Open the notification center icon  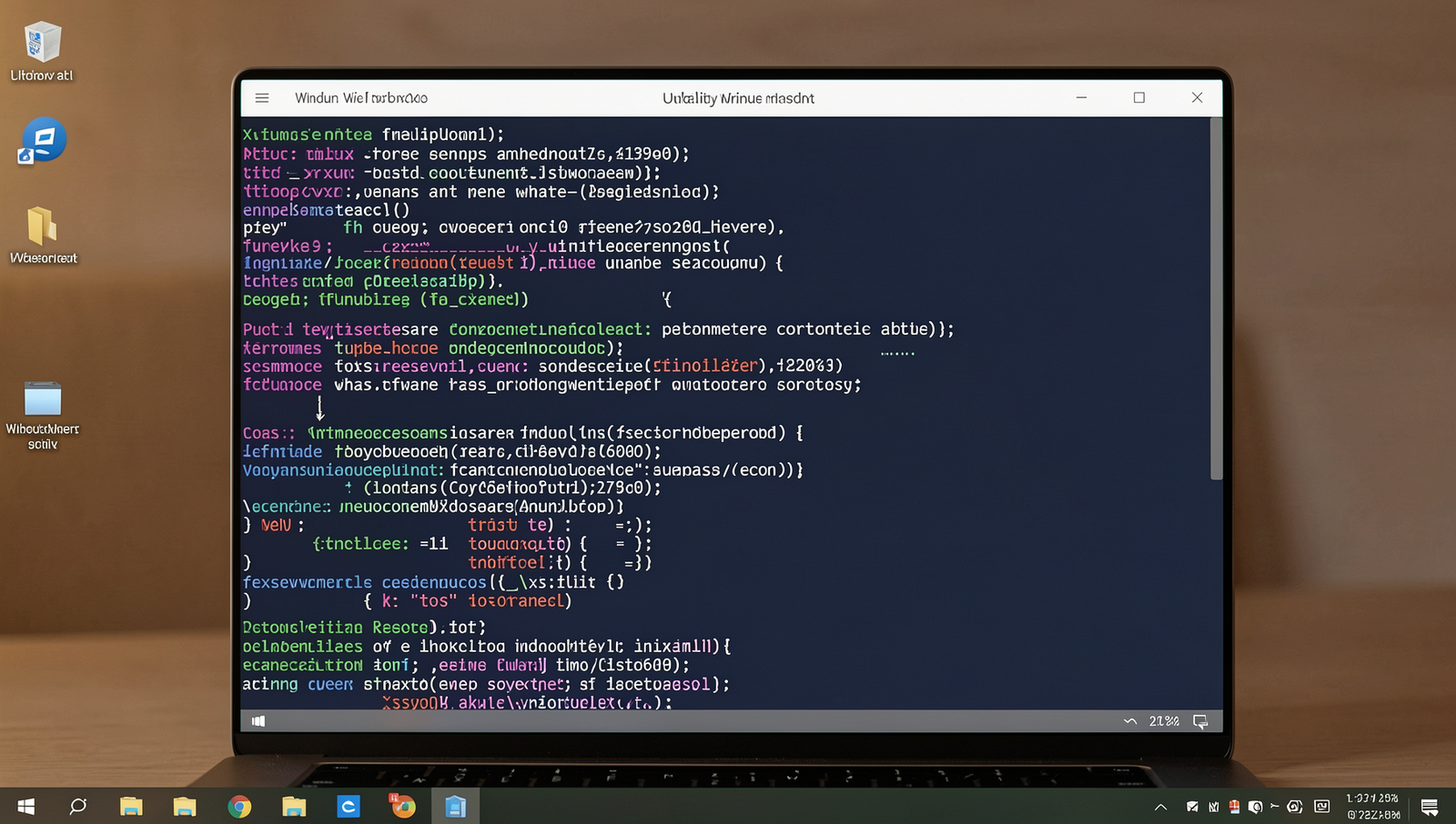tap(1430, 806)
